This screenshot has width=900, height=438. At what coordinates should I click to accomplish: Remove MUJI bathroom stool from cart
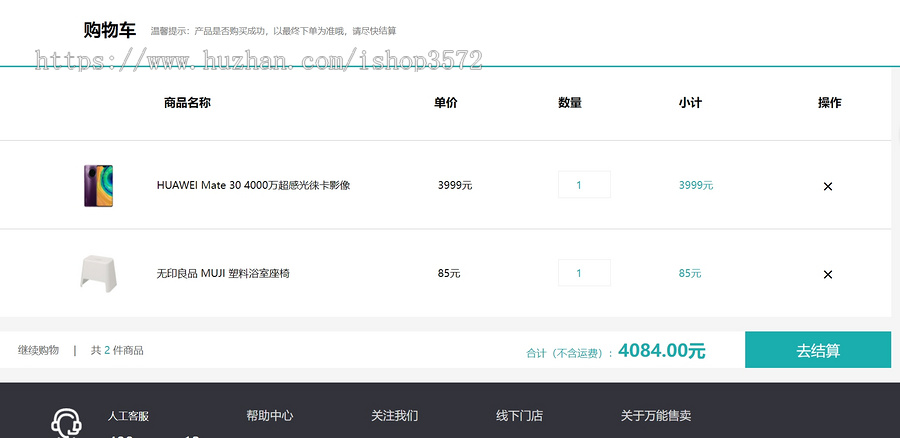pyautogui.click(x=828, y=274)
